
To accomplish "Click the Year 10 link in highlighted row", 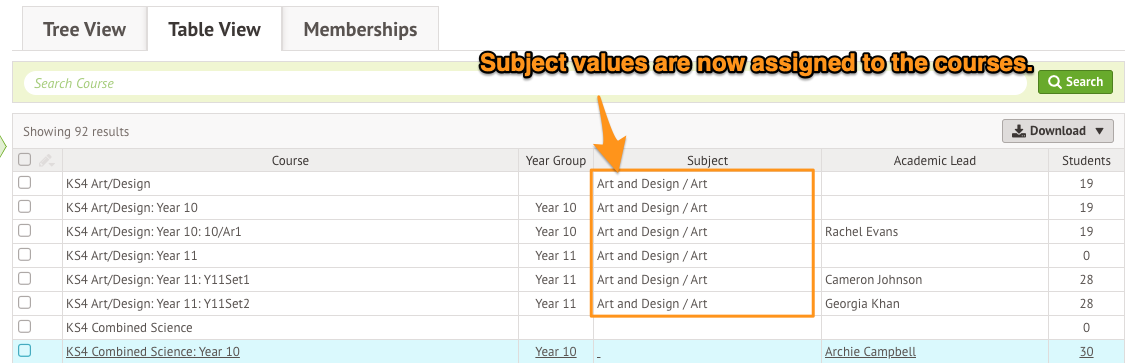I will tap(556, 351).
